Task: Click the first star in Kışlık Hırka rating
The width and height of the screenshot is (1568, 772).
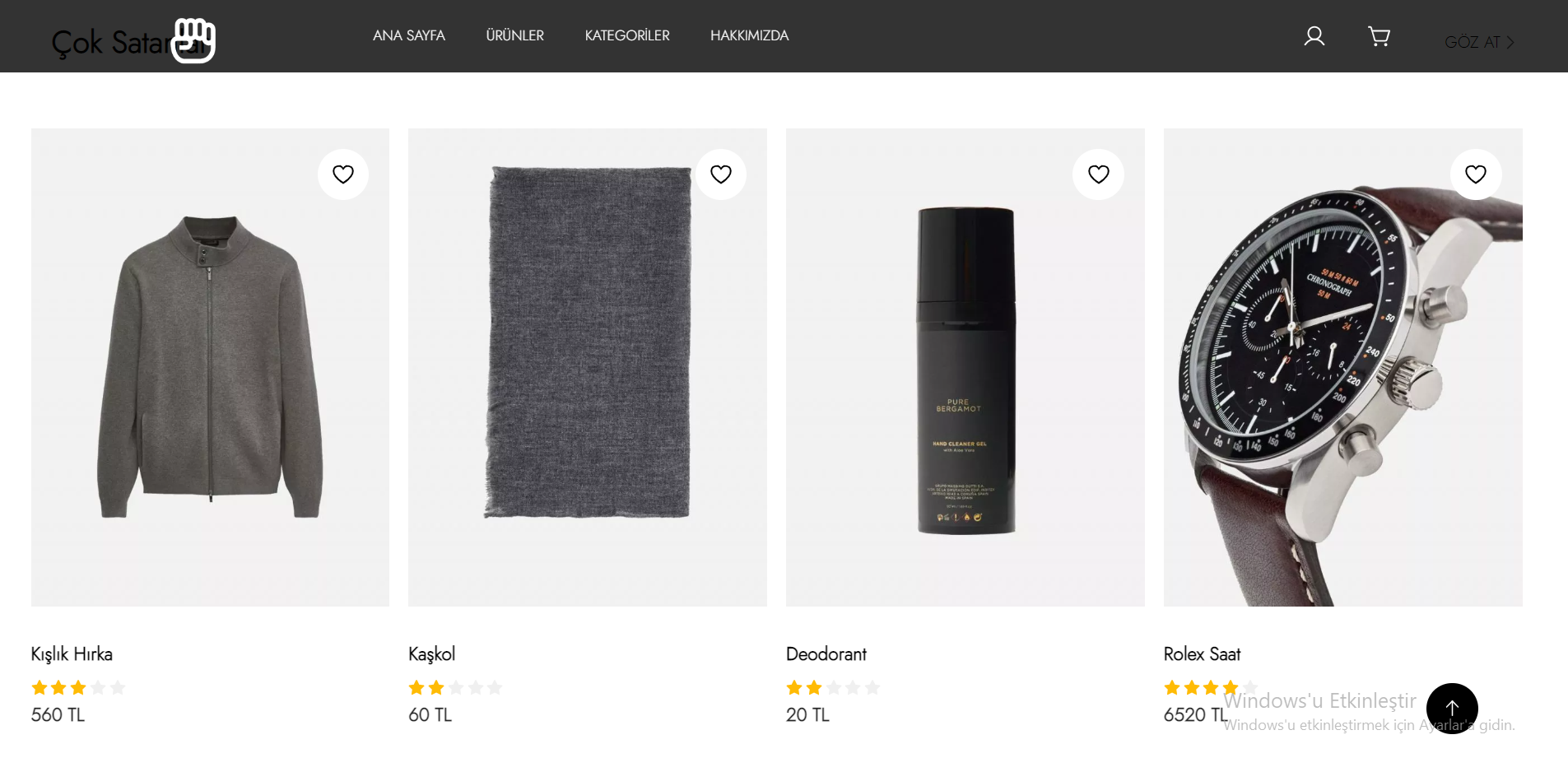Action: 40,687
